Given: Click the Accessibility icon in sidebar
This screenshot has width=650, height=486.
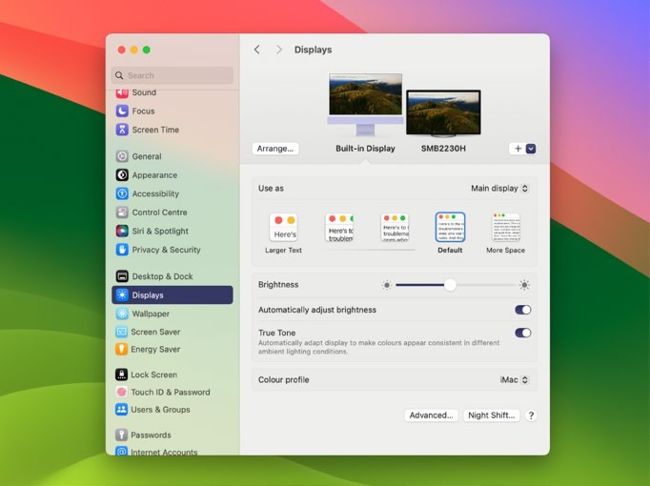Looking at the screenshot, I should (122, 194).
